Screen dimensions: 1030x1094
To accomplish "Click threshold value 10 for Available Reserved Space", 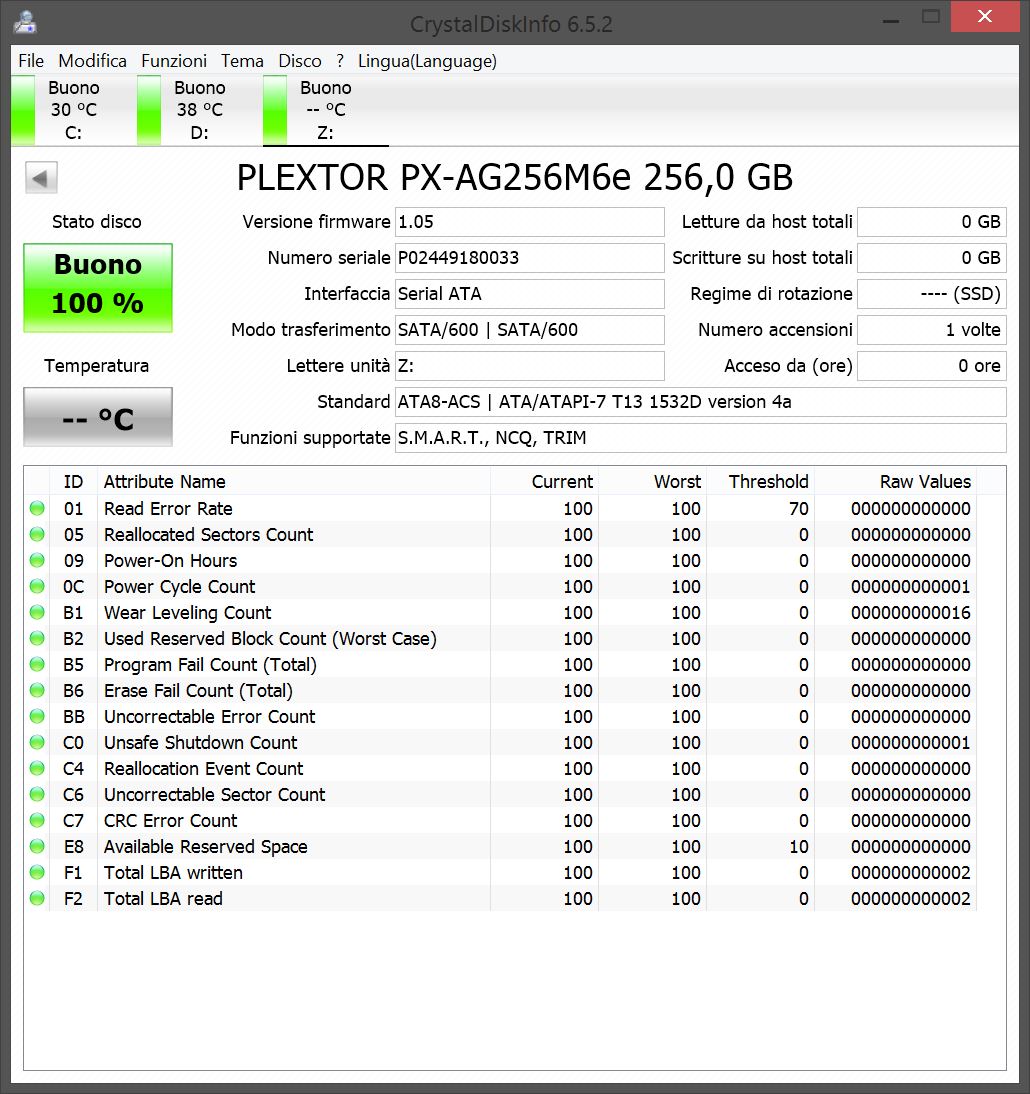I will pyautogui.click(x=798, y=846).
